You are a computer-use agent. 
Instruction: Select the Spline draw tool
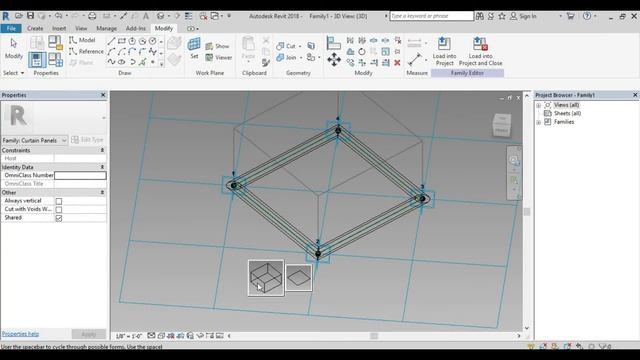[x=111, y=62]
